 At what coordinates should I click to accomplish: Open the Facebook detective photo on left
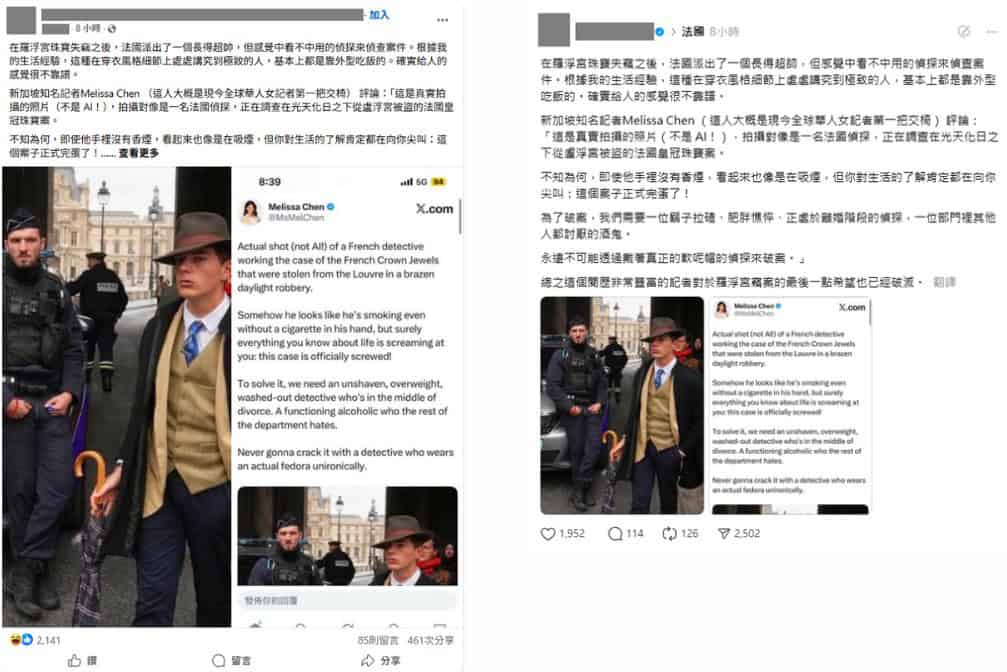tap(117, 396)
